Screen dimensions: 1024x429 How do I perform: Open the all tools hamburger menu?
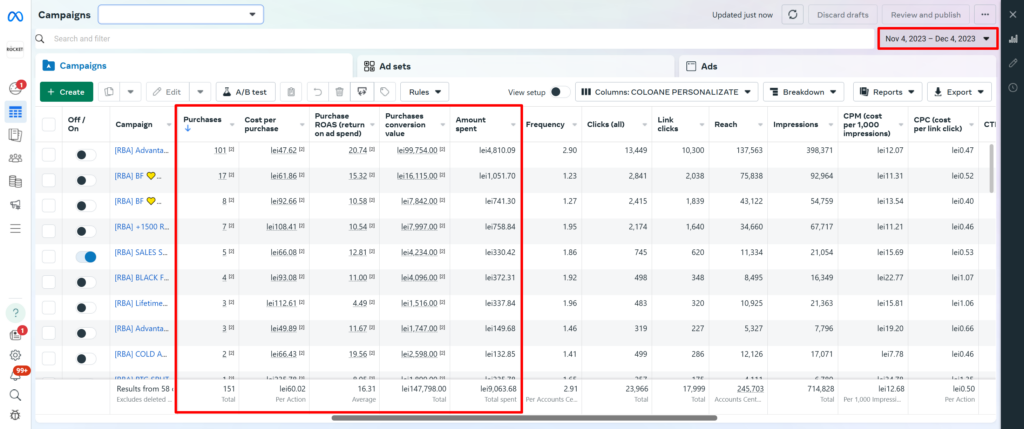coord(15,229)
